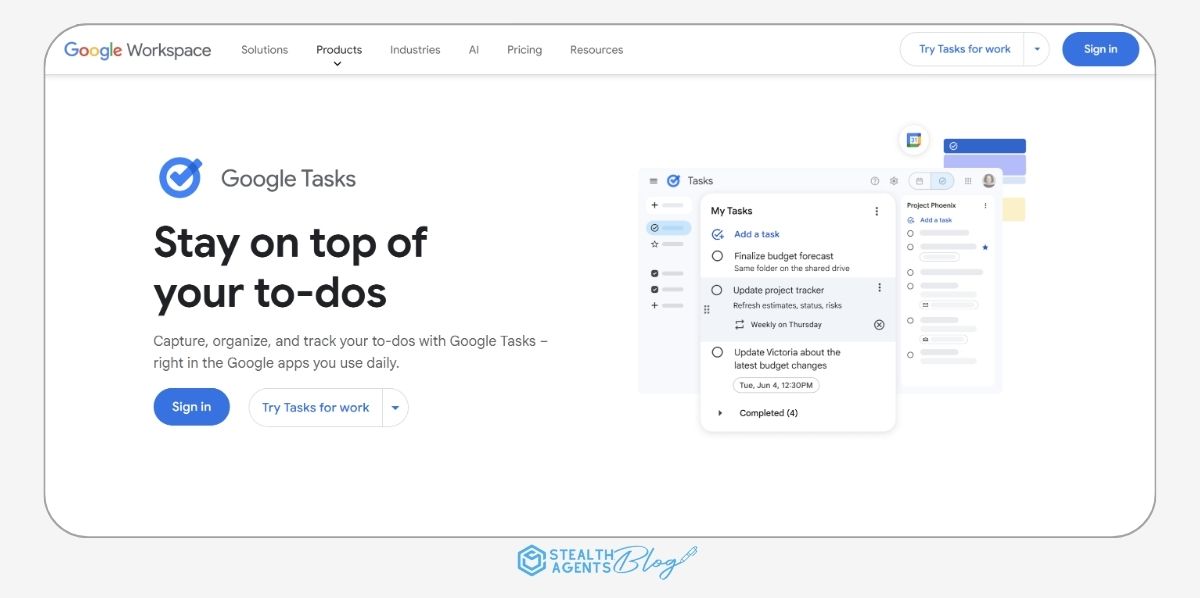Expand the Products navigation menu

pos(339,49)
